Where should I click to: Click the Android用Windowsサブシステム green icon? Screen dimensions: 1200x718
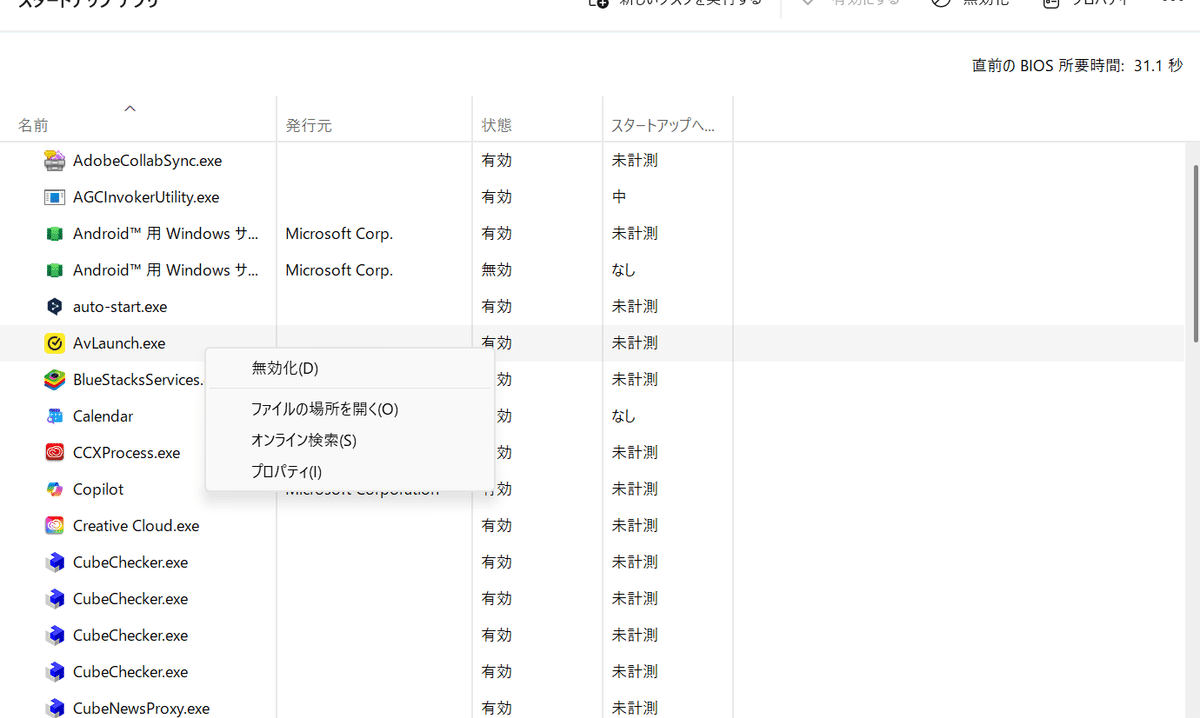(x=54, y=233)
